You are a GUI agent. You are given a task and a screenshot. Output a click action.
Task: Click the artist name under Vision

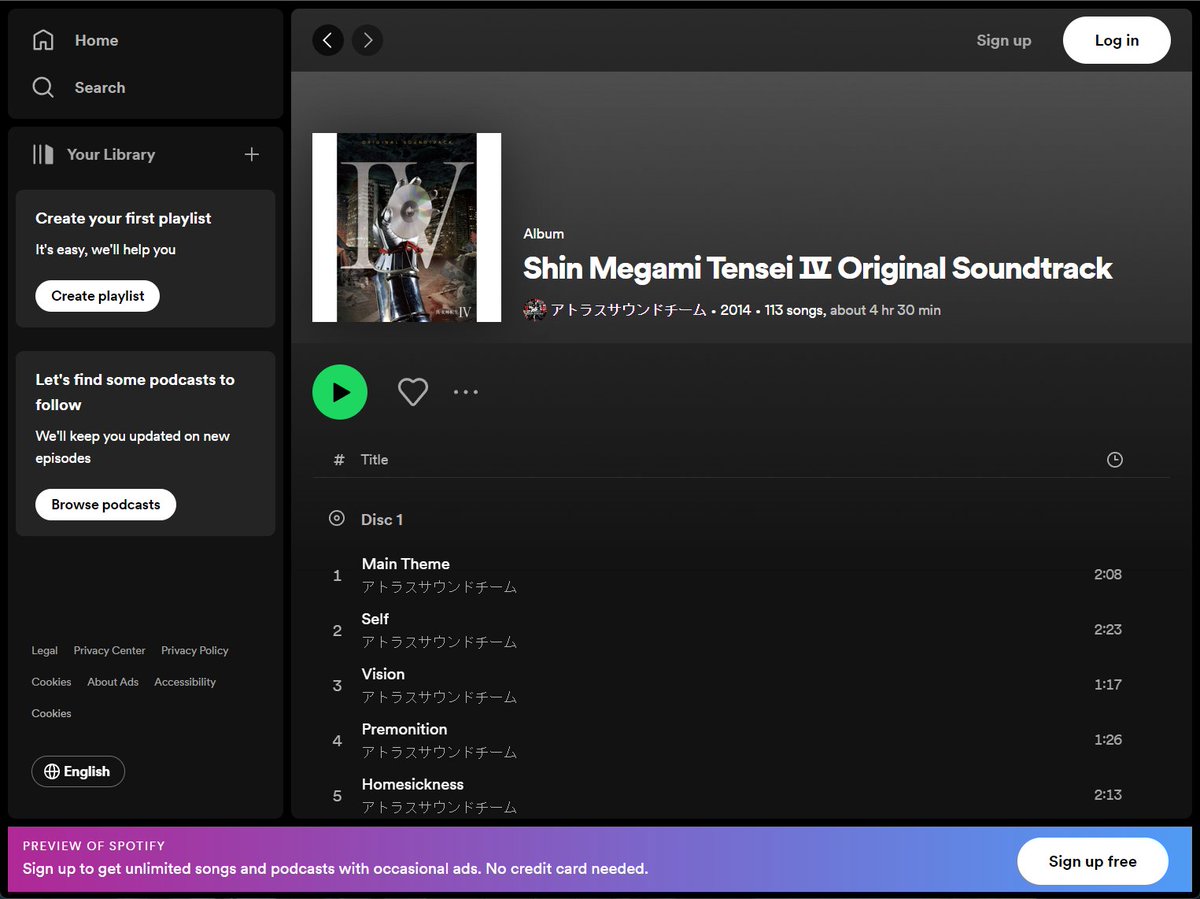pyautogui.click(x=439, y=697)
